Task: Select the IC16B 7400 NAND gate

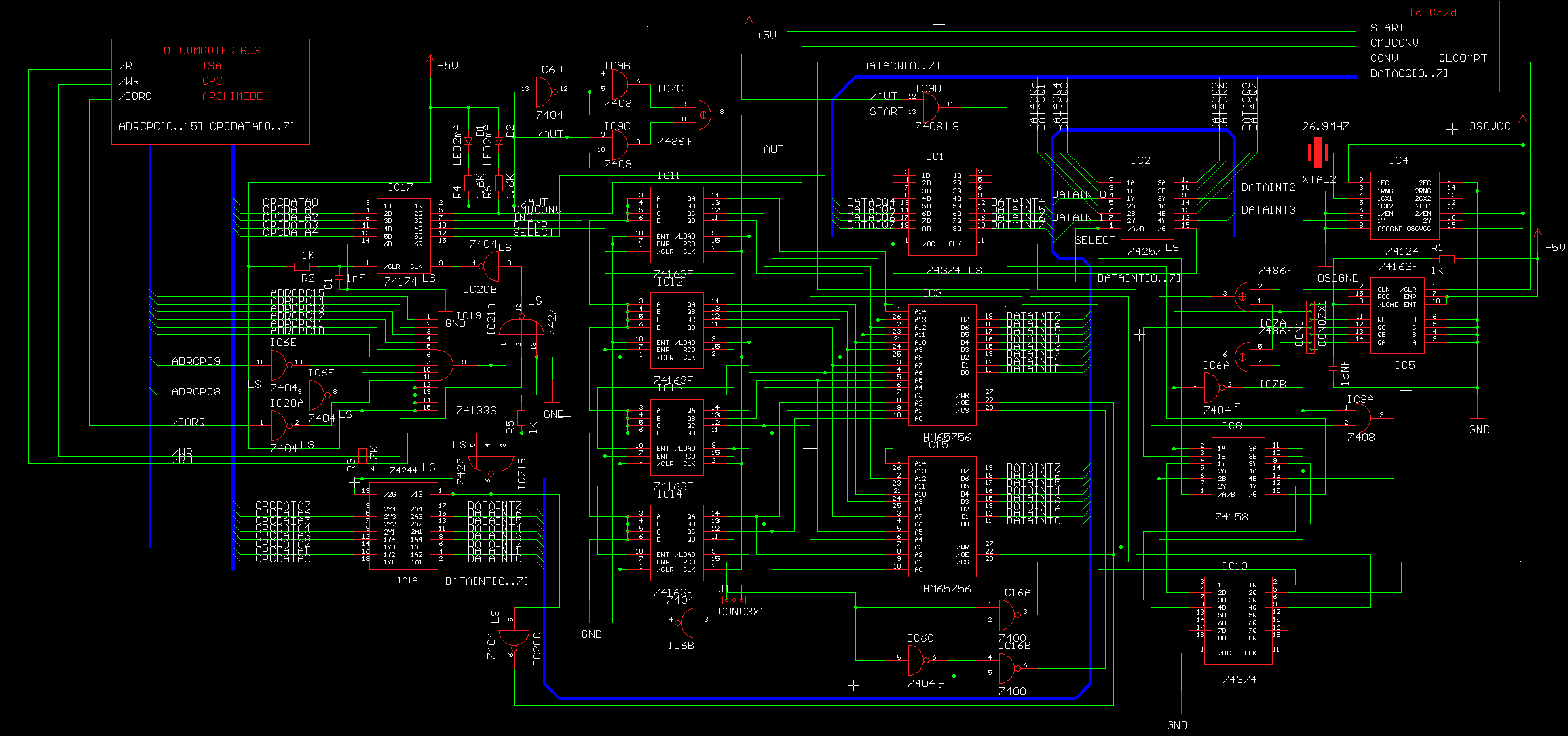Action: pyautogui.click(x=1009, y=668)
